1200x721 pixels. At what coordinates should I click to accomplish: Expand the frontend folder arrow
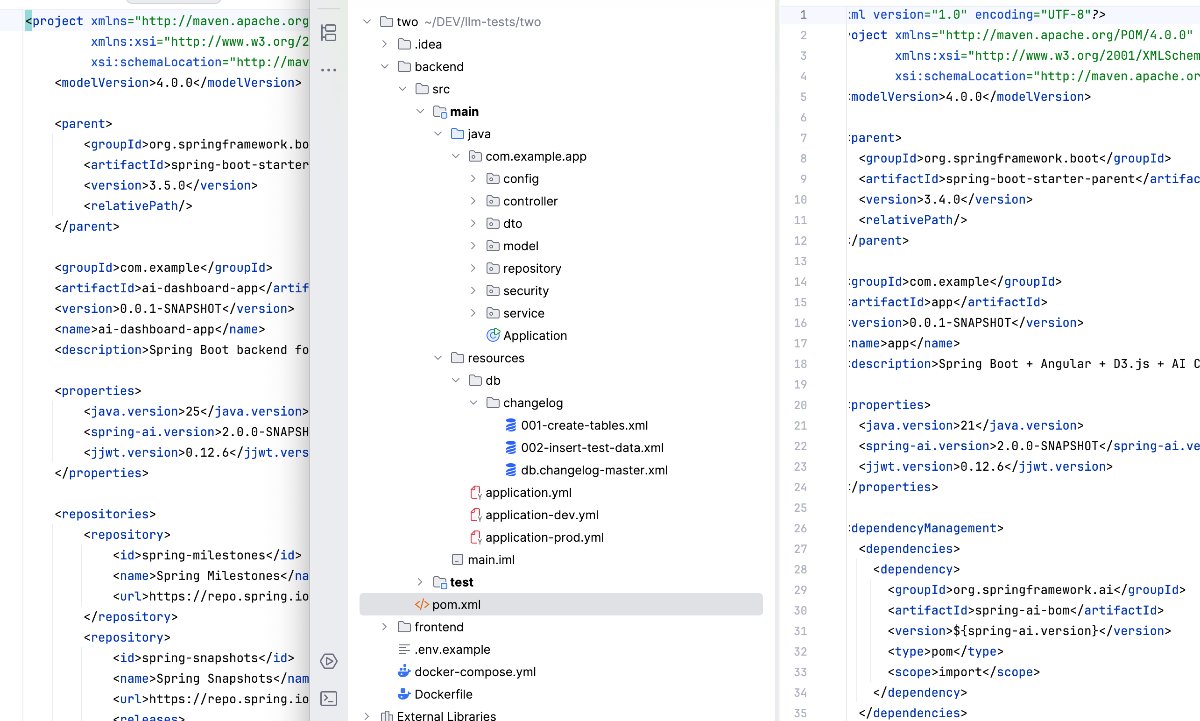coord(385,627)
